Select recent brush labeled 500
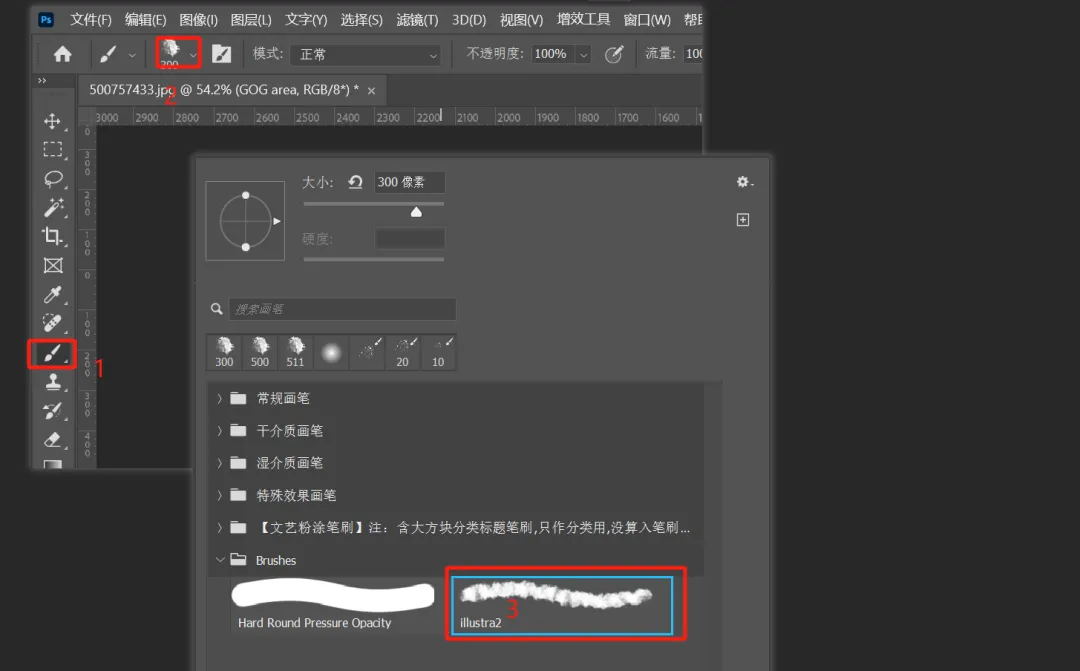Viewport: 1080px width, 671px height. (260, 352)
